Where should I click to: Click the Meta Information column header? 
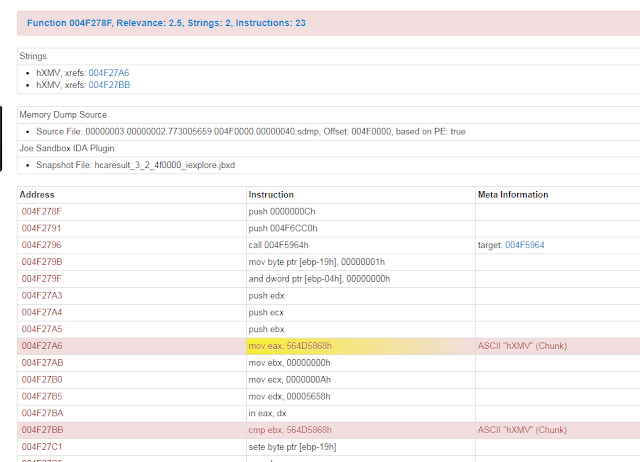513,195
